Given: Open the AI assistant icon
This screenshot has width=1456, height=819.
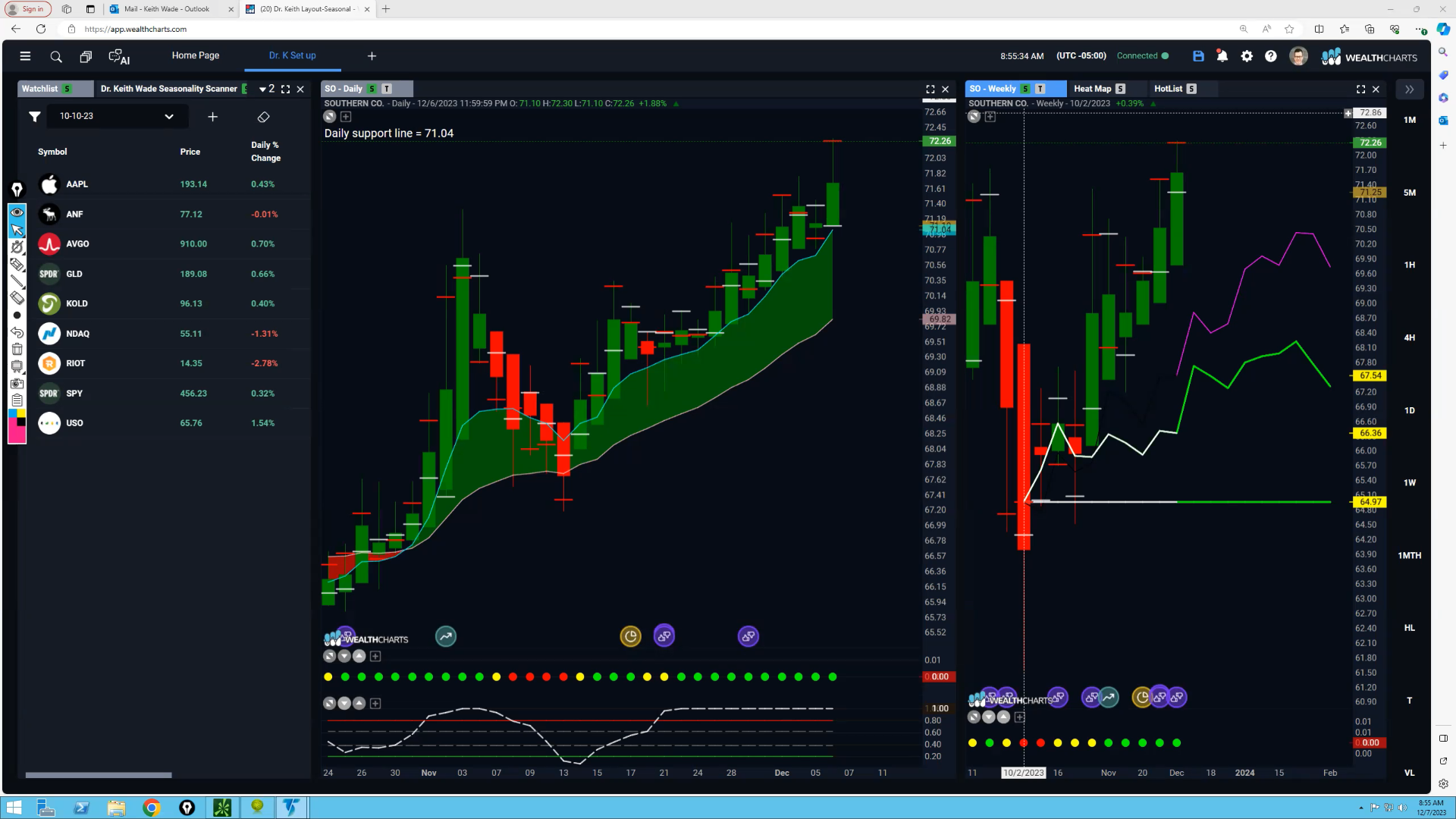Looking at the screenshot, I should click(119, 56).
